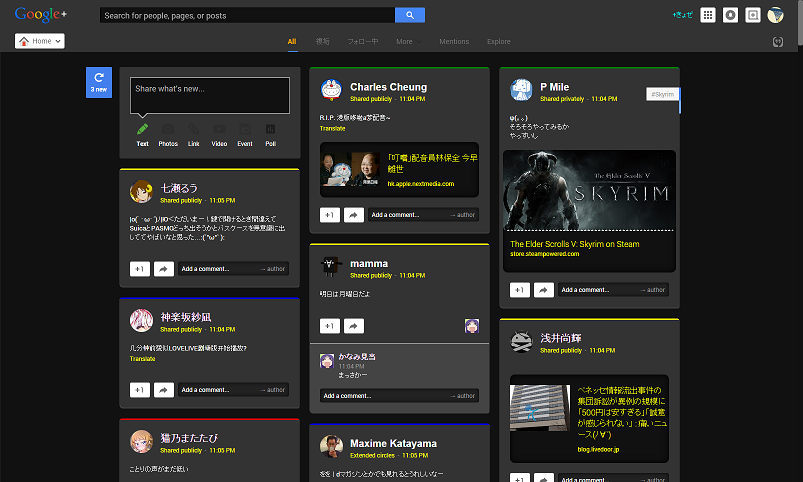
Task: Open the Doraemon news article thumbnail
Action: [350, 169]
